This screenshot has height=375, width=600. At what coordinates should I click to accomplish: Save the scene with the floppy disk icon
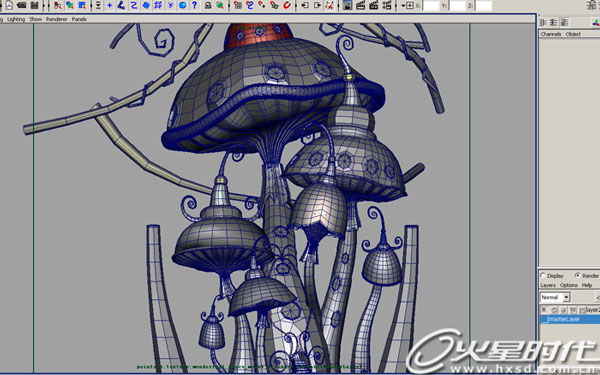pyautogui.click(x=34, y=5)
